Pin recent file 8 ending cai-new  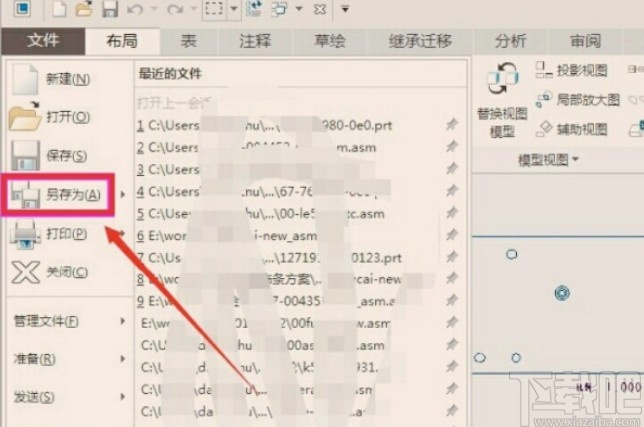pos(452,278)
